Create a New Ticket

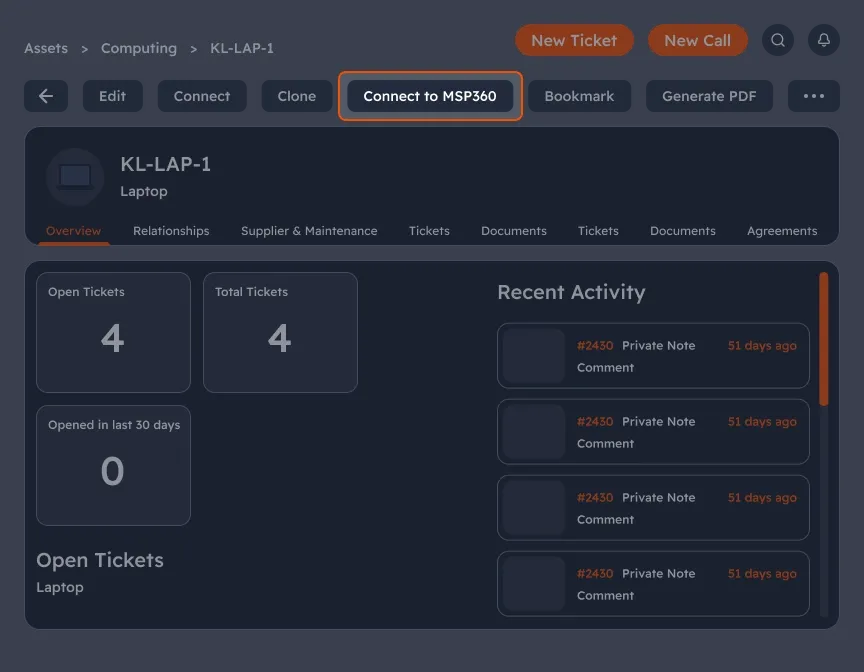coord(574,40)
